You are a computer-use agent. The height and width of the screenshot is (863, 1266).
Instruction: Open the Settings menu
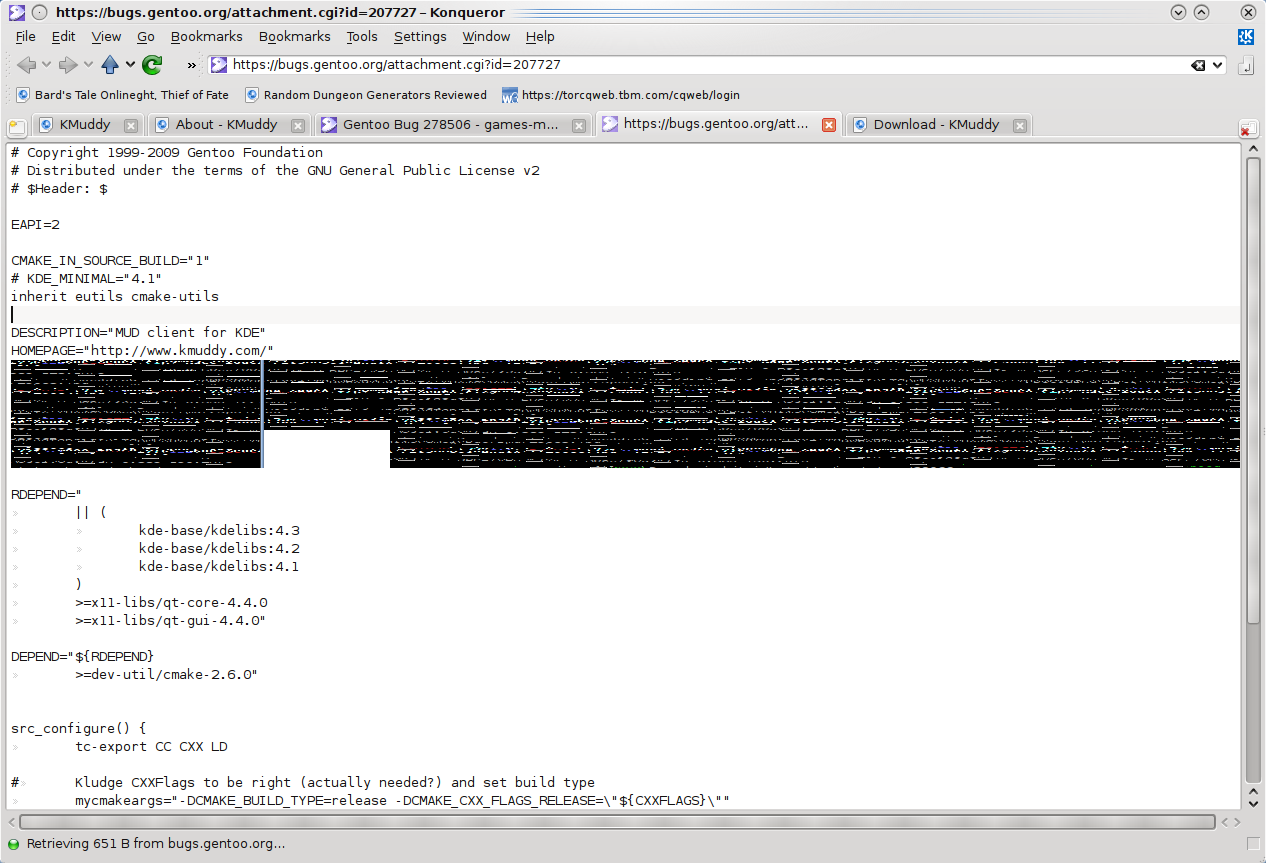click(x=420, y=37)
